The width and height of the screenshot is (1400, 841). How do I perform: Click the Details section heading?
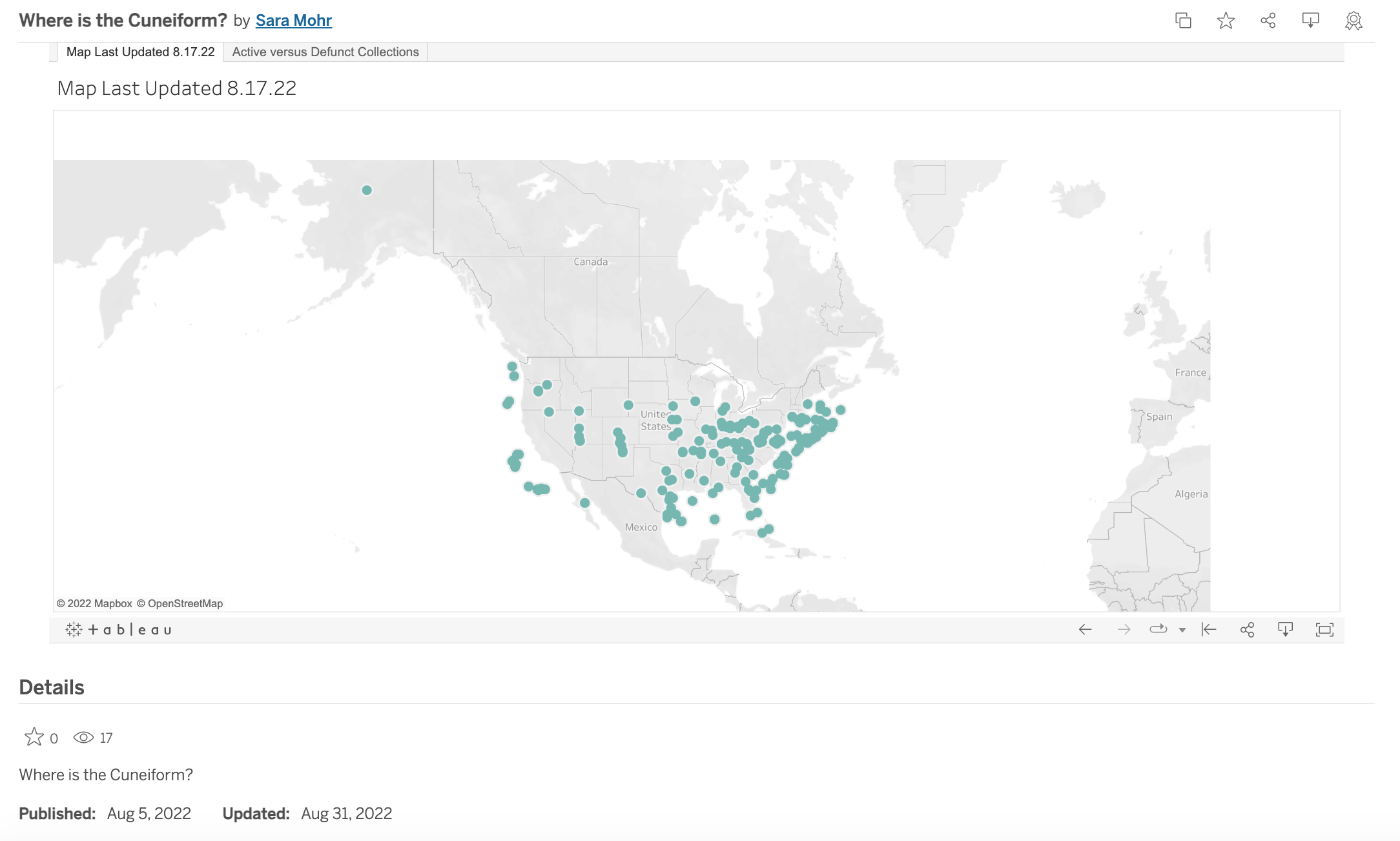click(52, 687)
